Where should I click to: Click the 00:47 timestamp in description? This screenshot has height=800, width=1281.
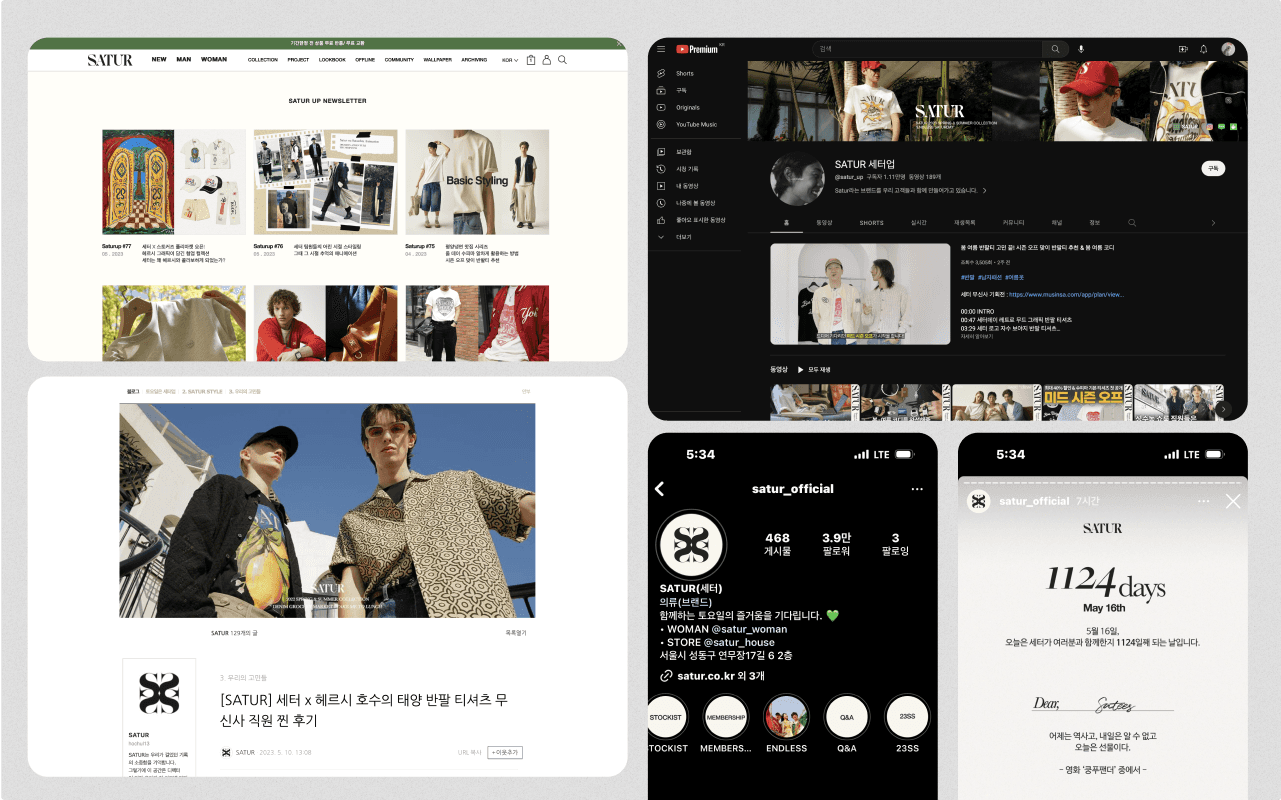(x=967, y=319)
